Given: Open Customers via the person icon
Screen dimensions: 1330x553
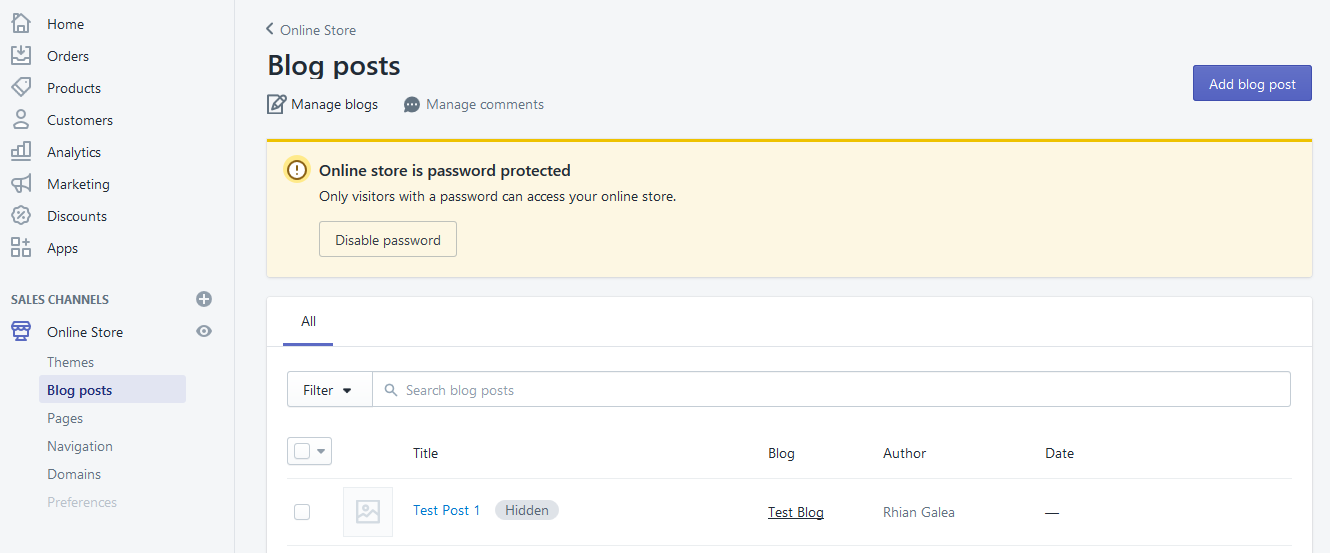Looking at the screenshot, I should [21, 119].
